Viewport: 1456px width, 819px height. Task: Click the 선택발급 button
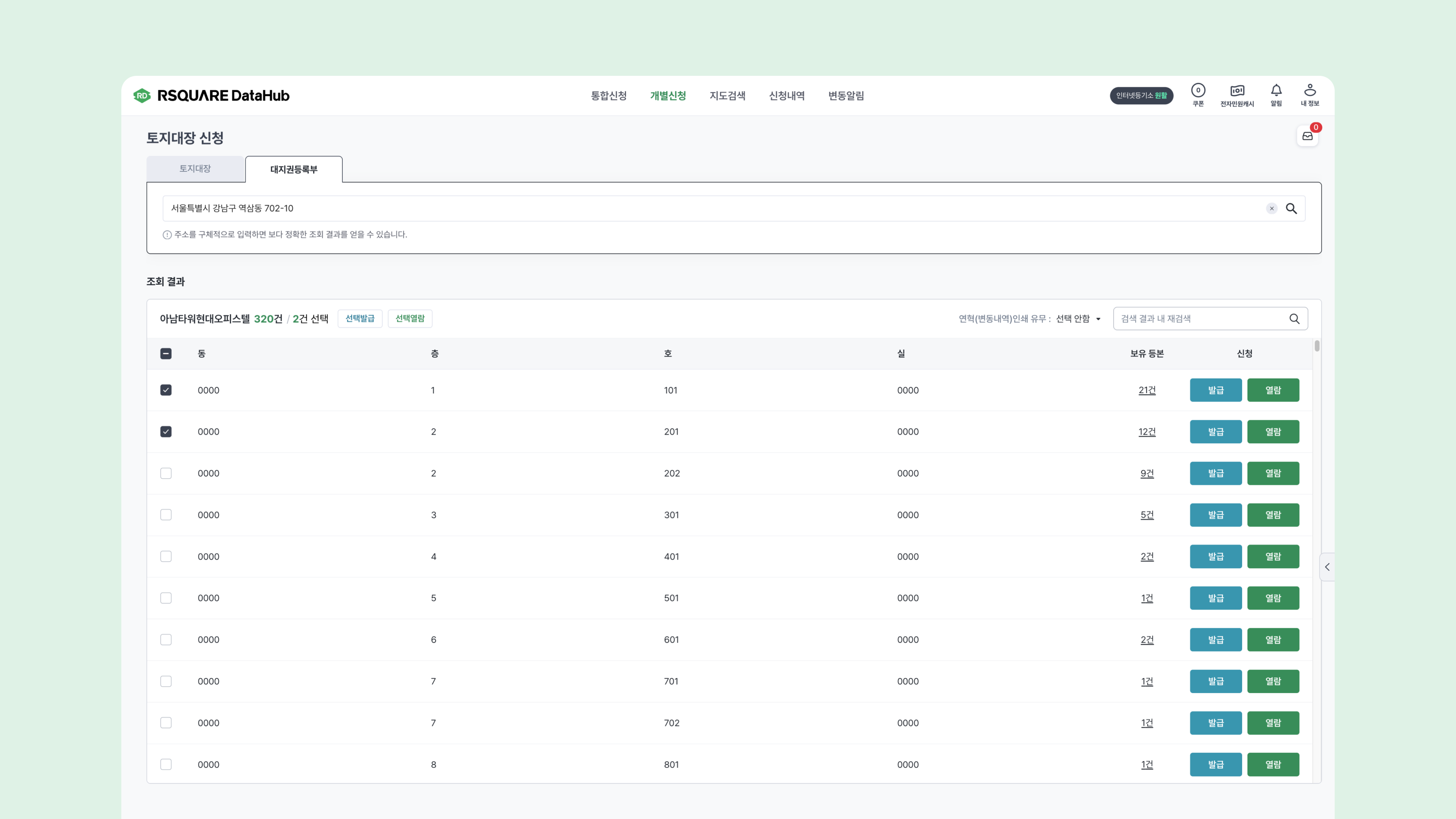pyautogui.click(x=359, y=319)
